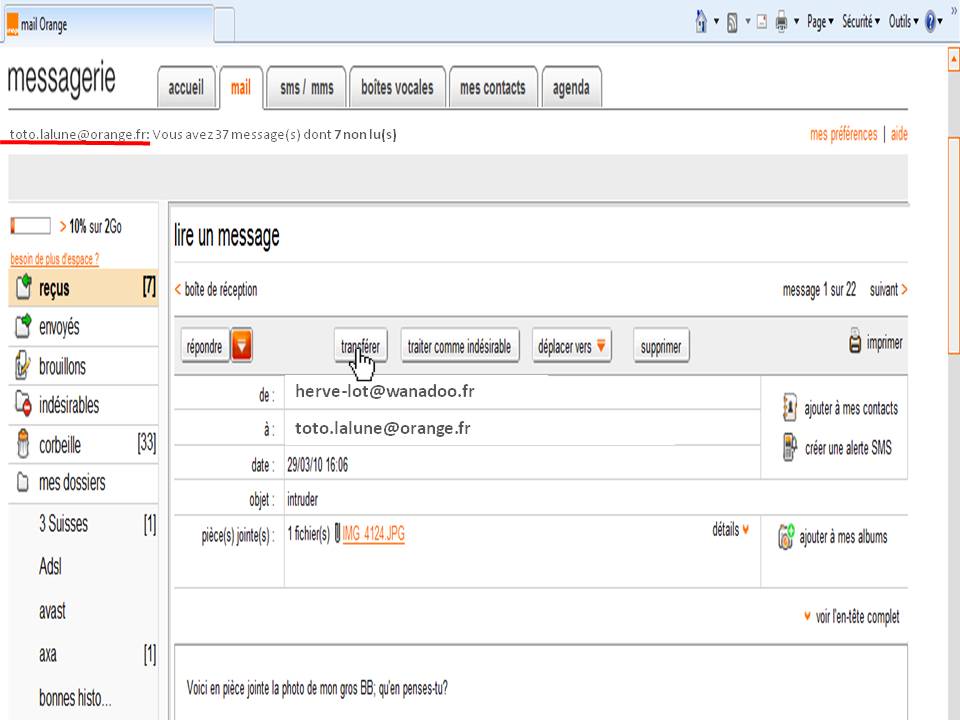Open the avast folder
This screenshot has height=720, width=960.
coord(52,610)
